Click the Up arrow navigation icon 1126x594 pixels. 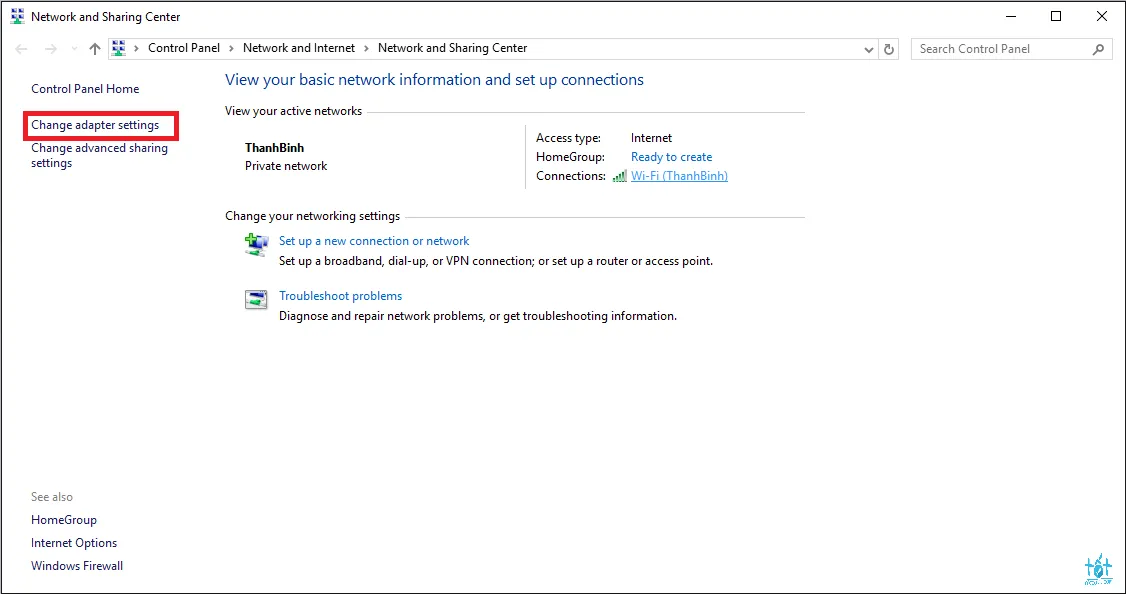point(95,49)
